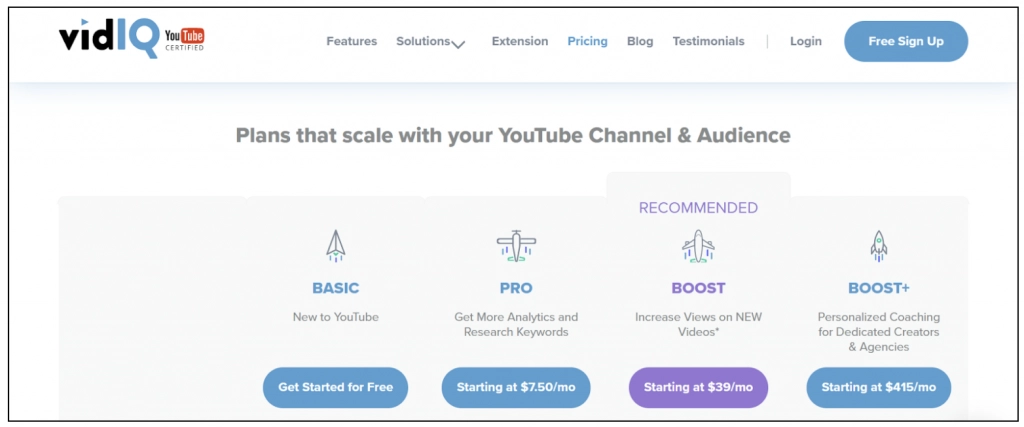Click the vidIQ logo

pos(107,41)
